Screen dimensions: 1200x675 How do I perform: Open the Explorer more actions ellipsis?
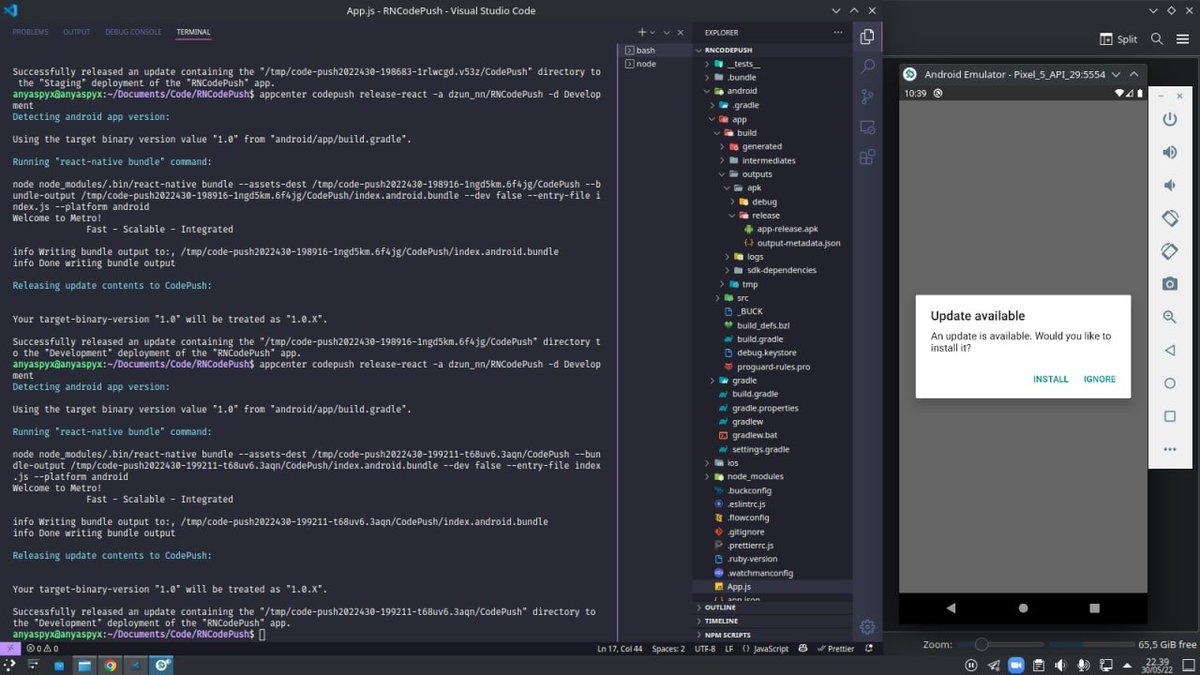click(x=840, y=32)
